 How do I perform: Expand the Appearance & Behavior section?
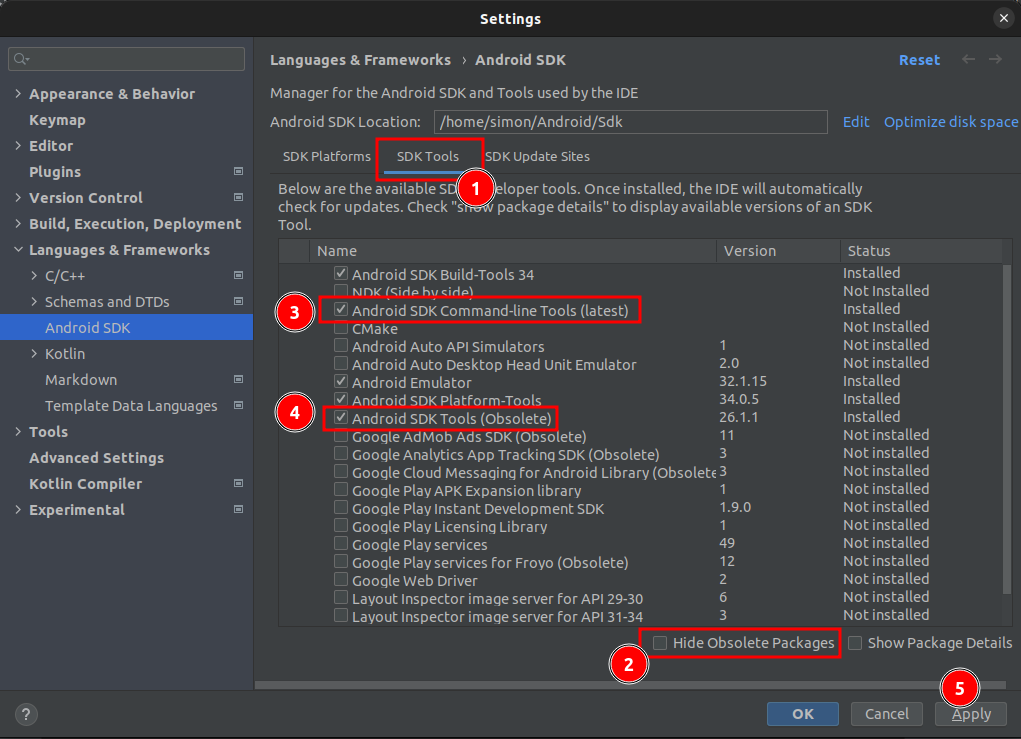[x=18, y=94]
